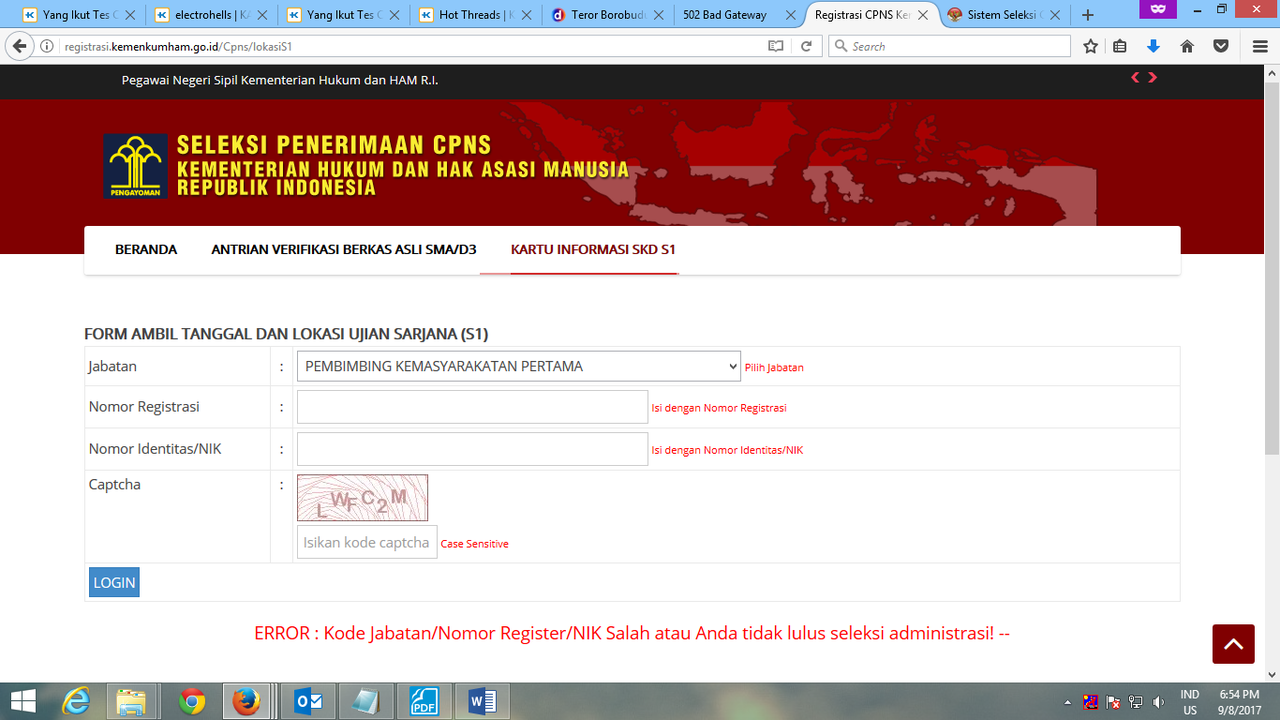Click the captcha code input field

(367, 542)
